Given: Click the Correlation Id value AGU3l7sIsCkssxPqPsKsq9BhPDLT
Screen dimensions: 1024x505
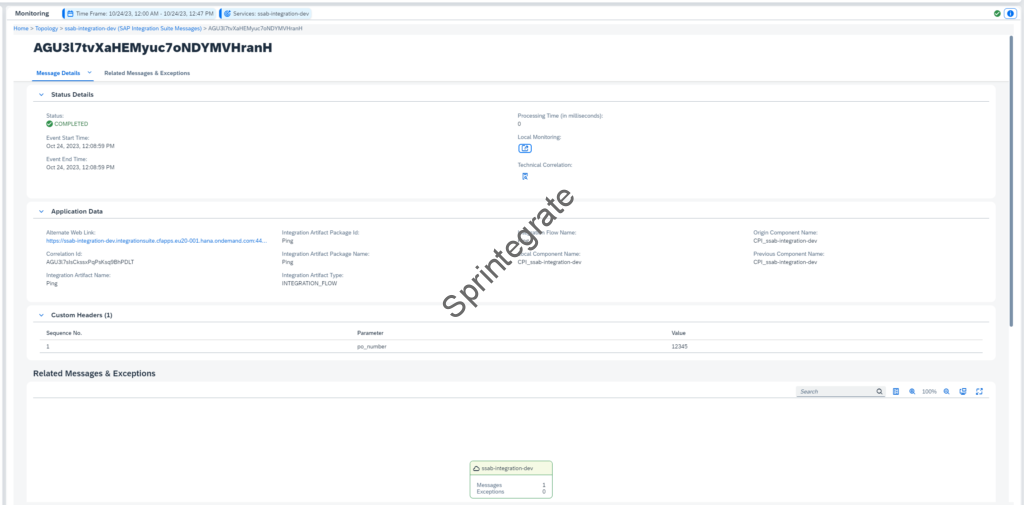Looking at the screenshot, I should (90, 262).
